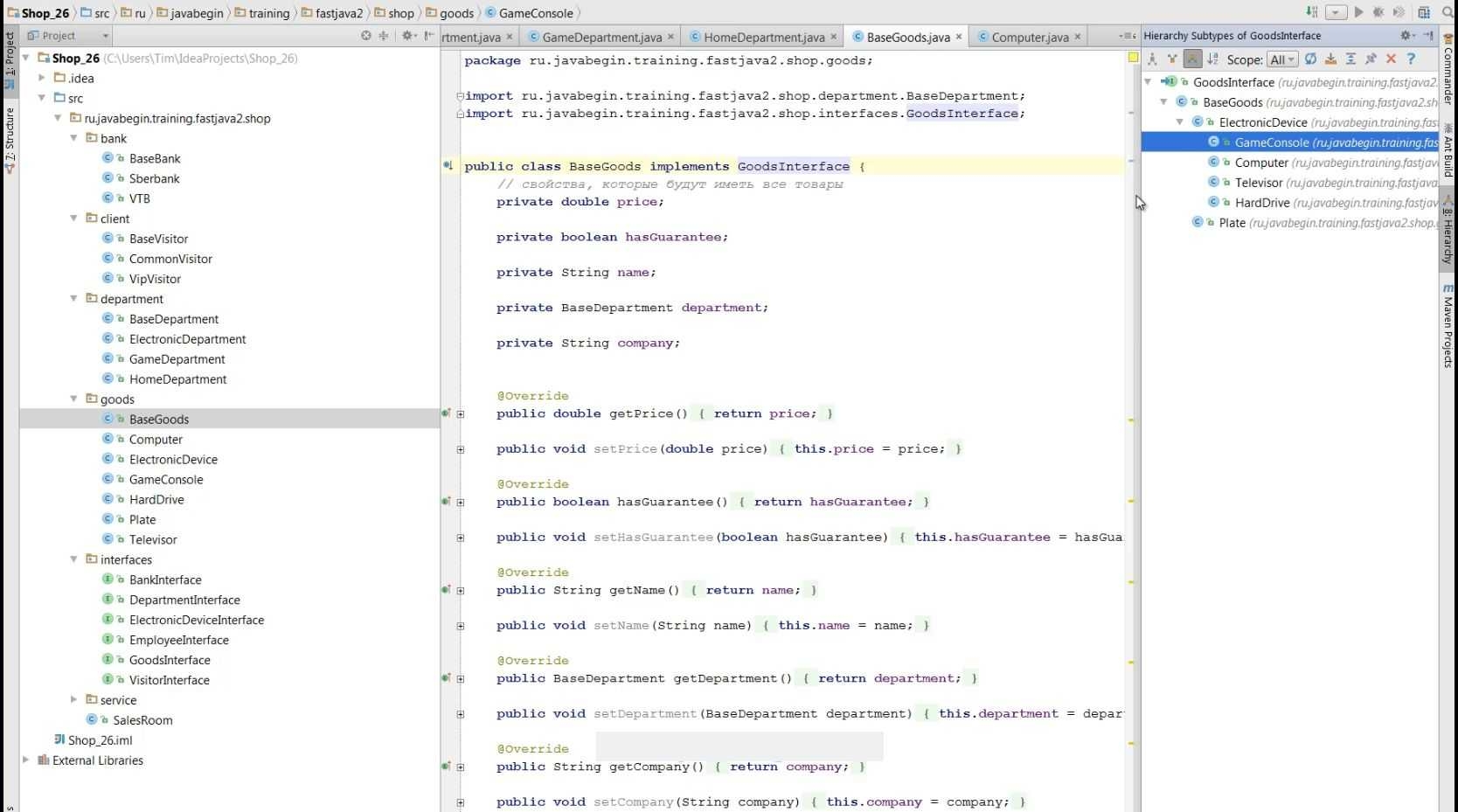
Task: Show class hierarchy view icon
Action: point(1152,59)
